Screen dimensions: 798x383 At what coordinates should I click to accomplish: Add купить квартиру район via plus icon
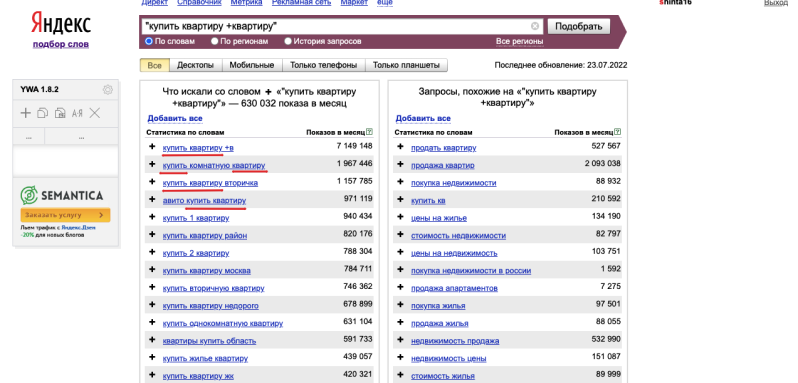point(152,234)
